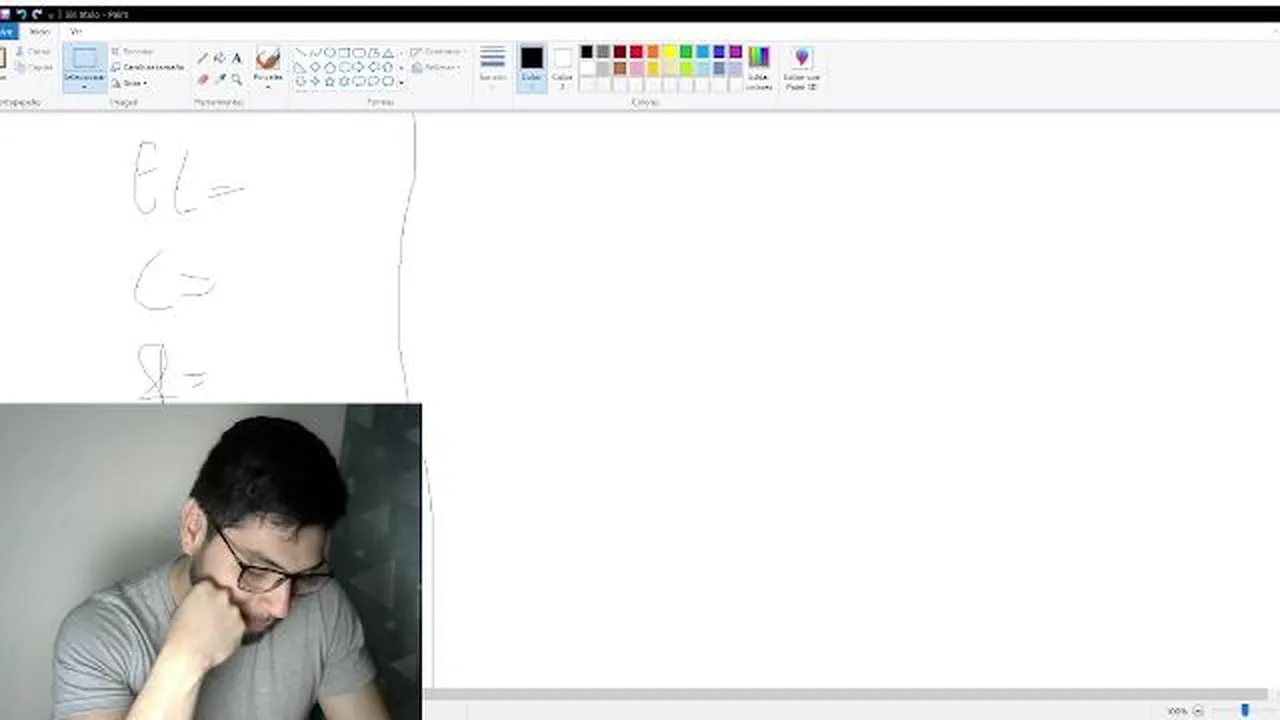Open the shape Outline dropdown

[x=438, y=51]
